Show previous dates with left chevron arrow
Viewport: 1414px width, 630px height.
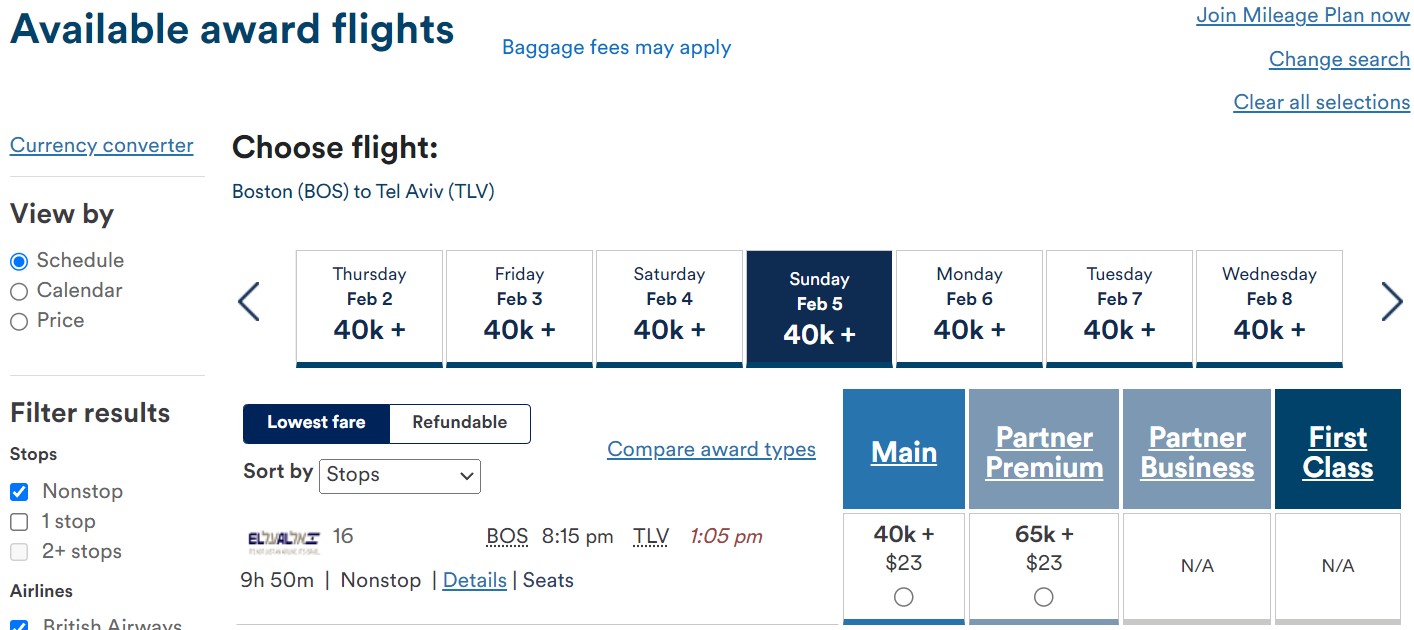[249, 301]
